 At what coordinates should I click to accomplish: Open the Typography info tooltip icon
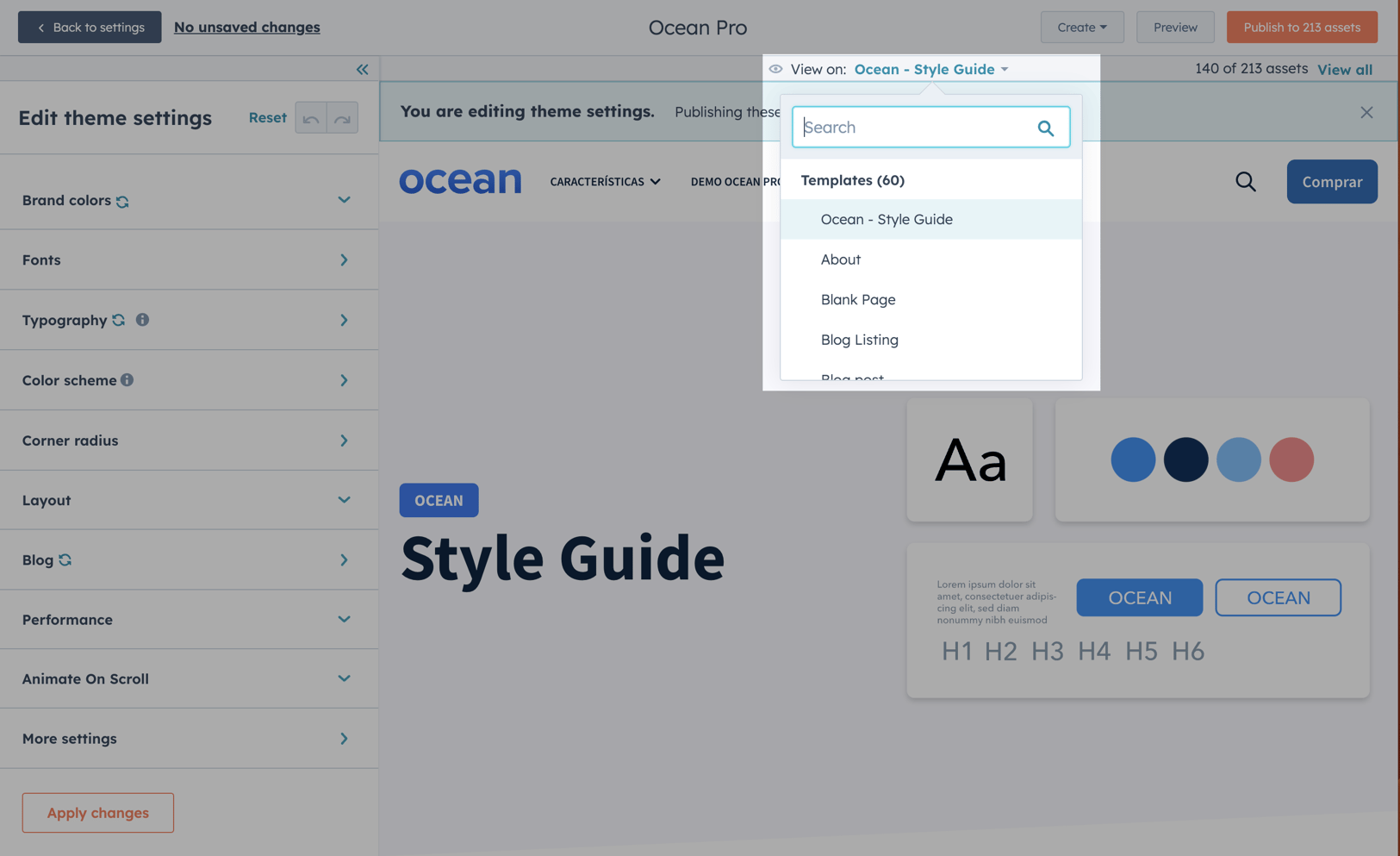click(x=143, y=320)
